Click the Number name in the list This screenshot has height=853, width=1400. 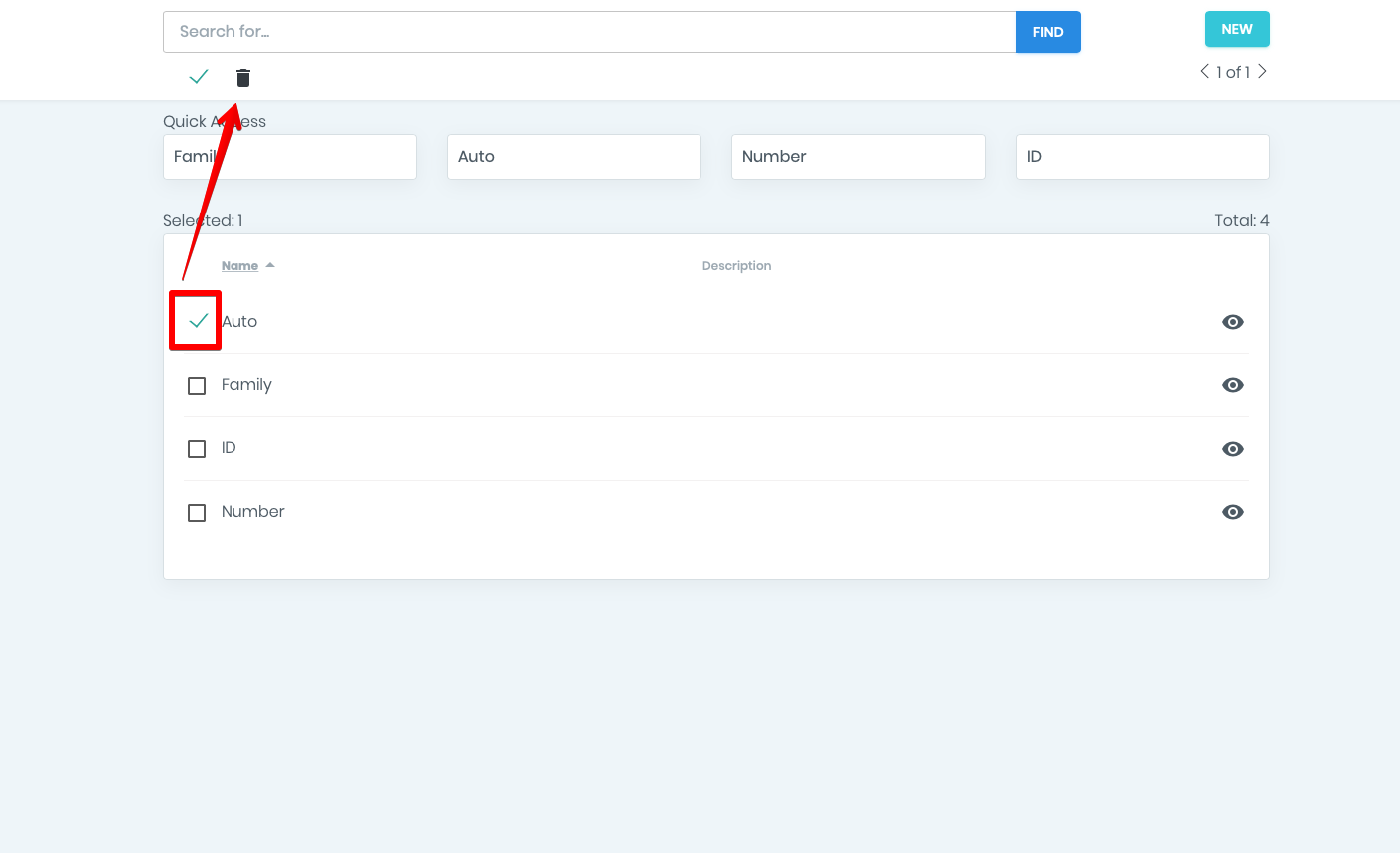(x=253, y=512)
